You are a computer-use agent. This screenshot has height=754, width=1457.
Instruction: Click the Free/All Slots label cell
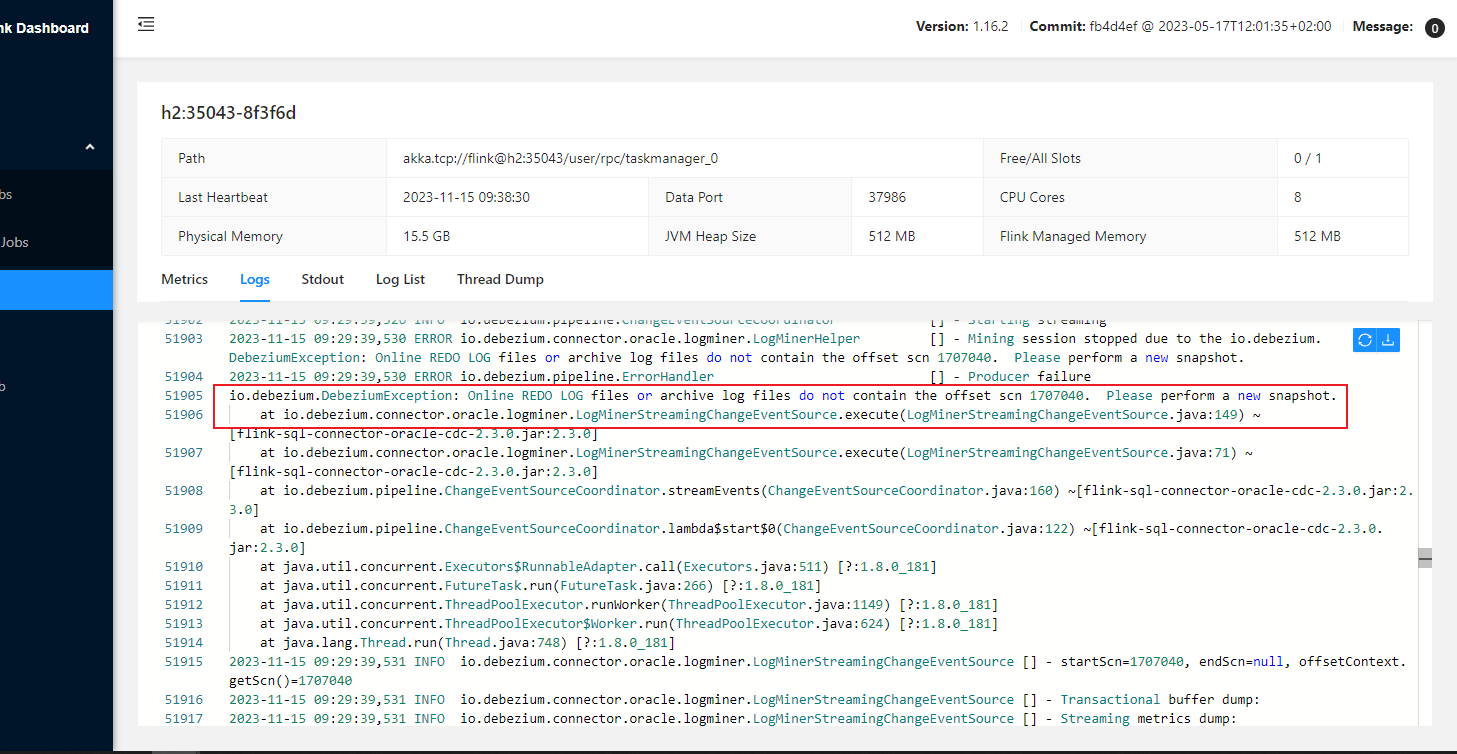point(1131,158)
